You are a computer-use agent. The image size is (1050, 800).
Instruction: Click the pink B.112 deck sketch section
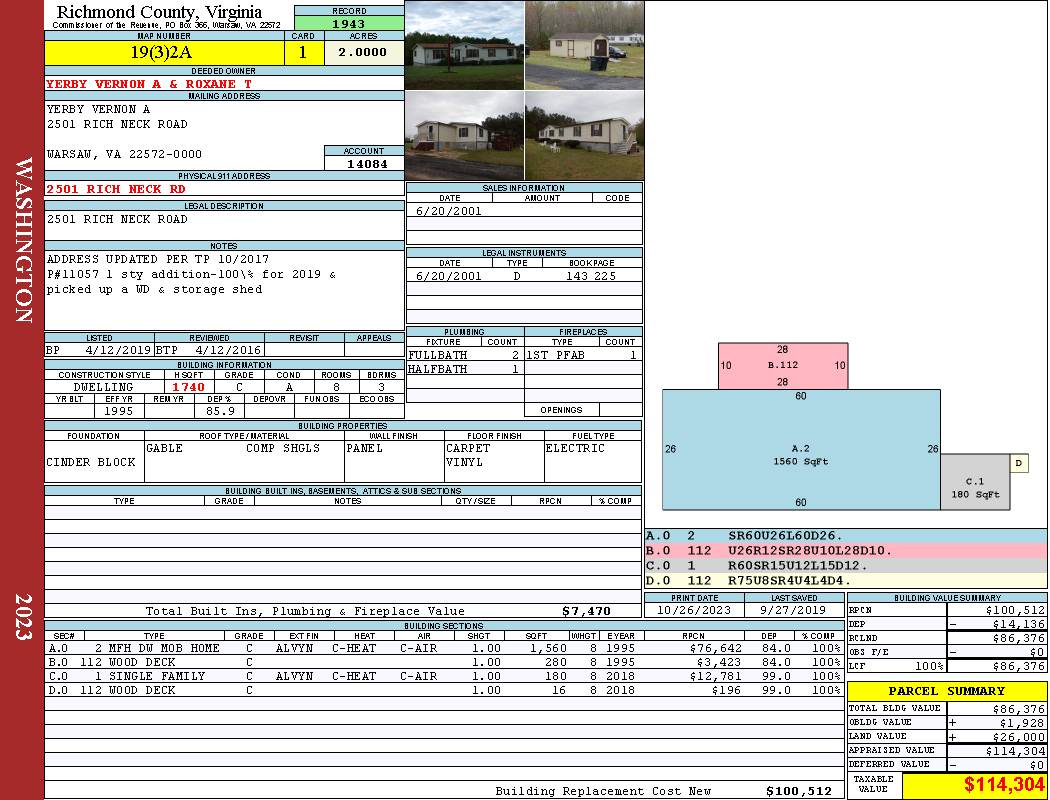783,366
